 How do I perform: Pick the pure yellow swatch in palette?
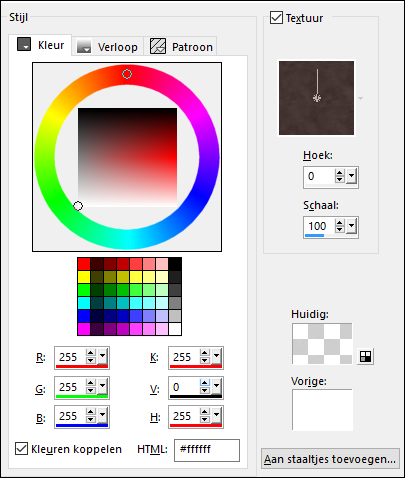point(84,277)
